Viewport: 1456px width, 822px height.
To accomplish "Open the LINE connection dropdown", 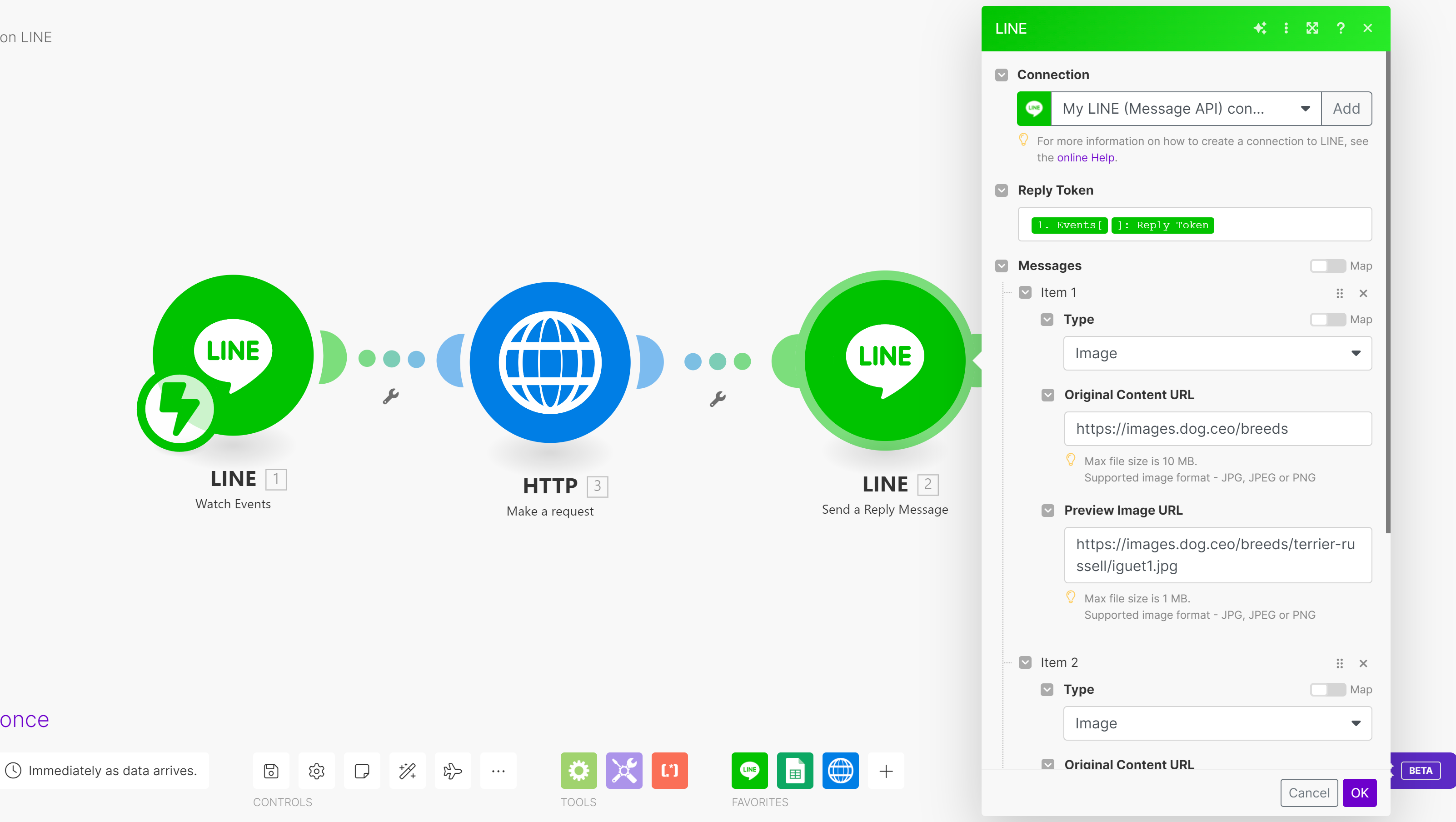I will point(1185,109).
